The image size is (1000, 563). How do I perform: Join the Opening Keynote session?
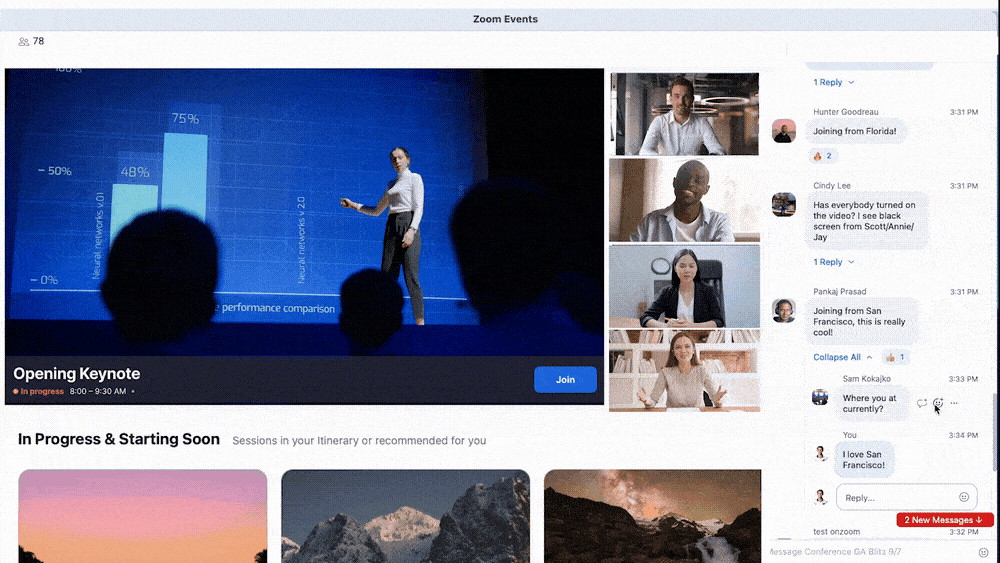(565, 380)
